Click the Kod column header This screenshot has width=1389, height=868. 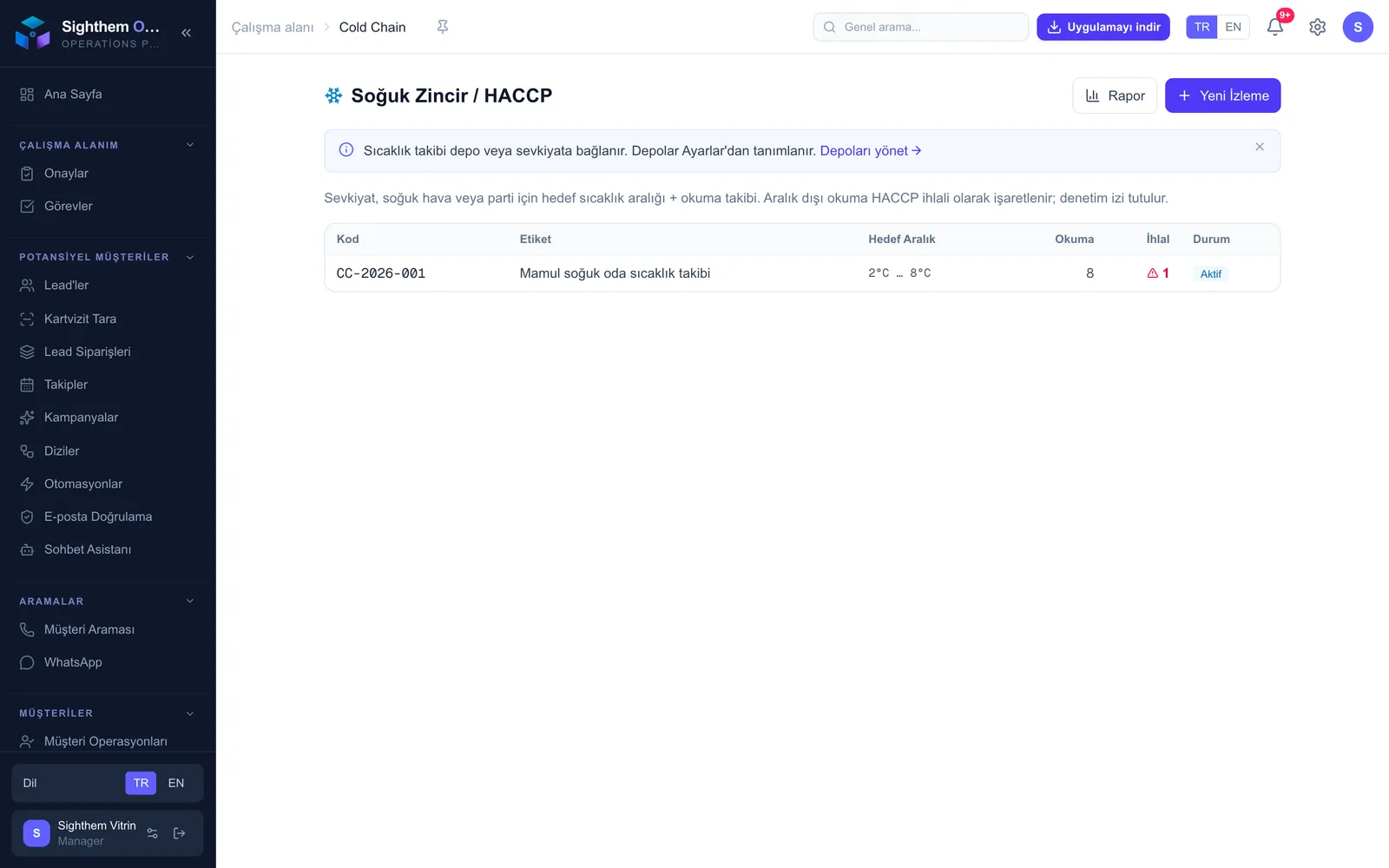[x=347, y=240]
